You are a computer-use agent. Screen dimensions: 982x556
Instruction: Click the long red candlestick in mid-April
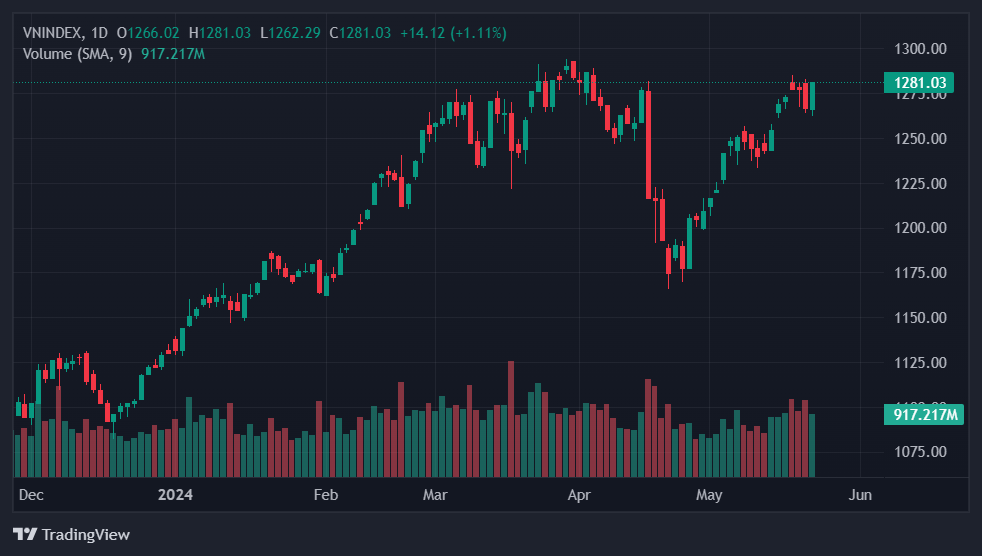(x=648, y=142)
